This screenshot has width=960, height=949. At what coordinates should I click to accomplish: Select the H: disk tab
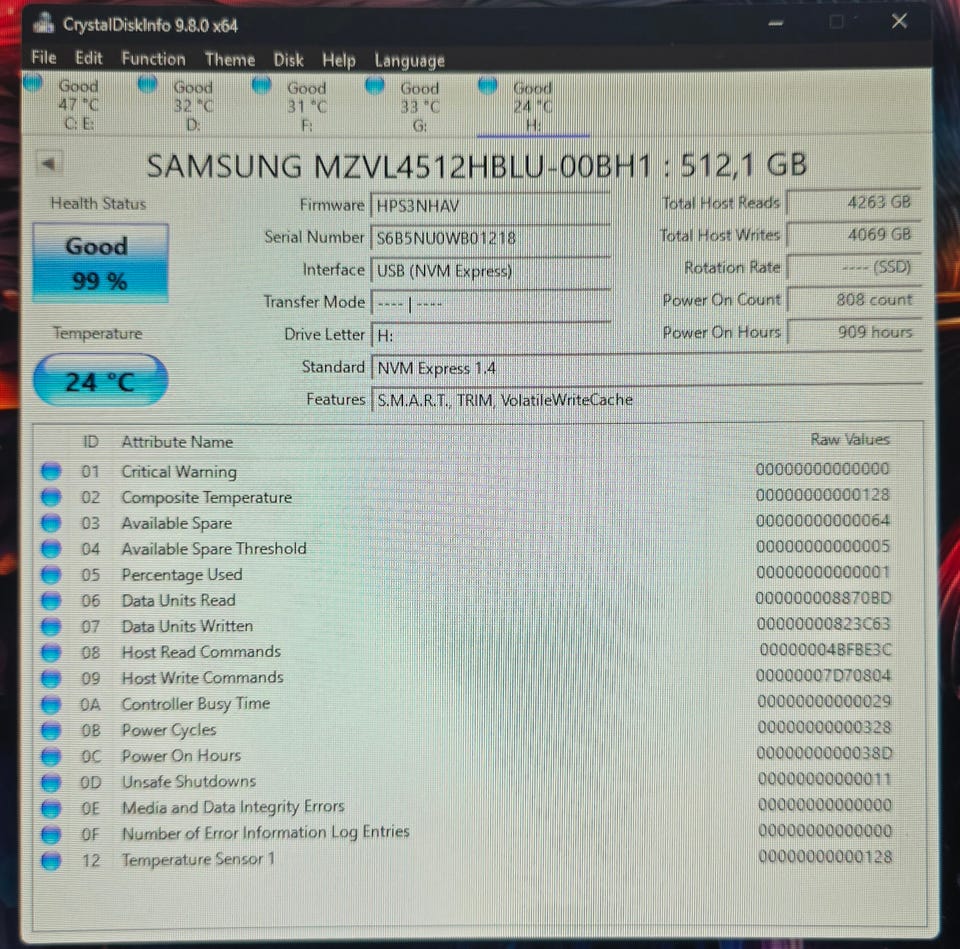pyautogui.click(x=531, y=106)
